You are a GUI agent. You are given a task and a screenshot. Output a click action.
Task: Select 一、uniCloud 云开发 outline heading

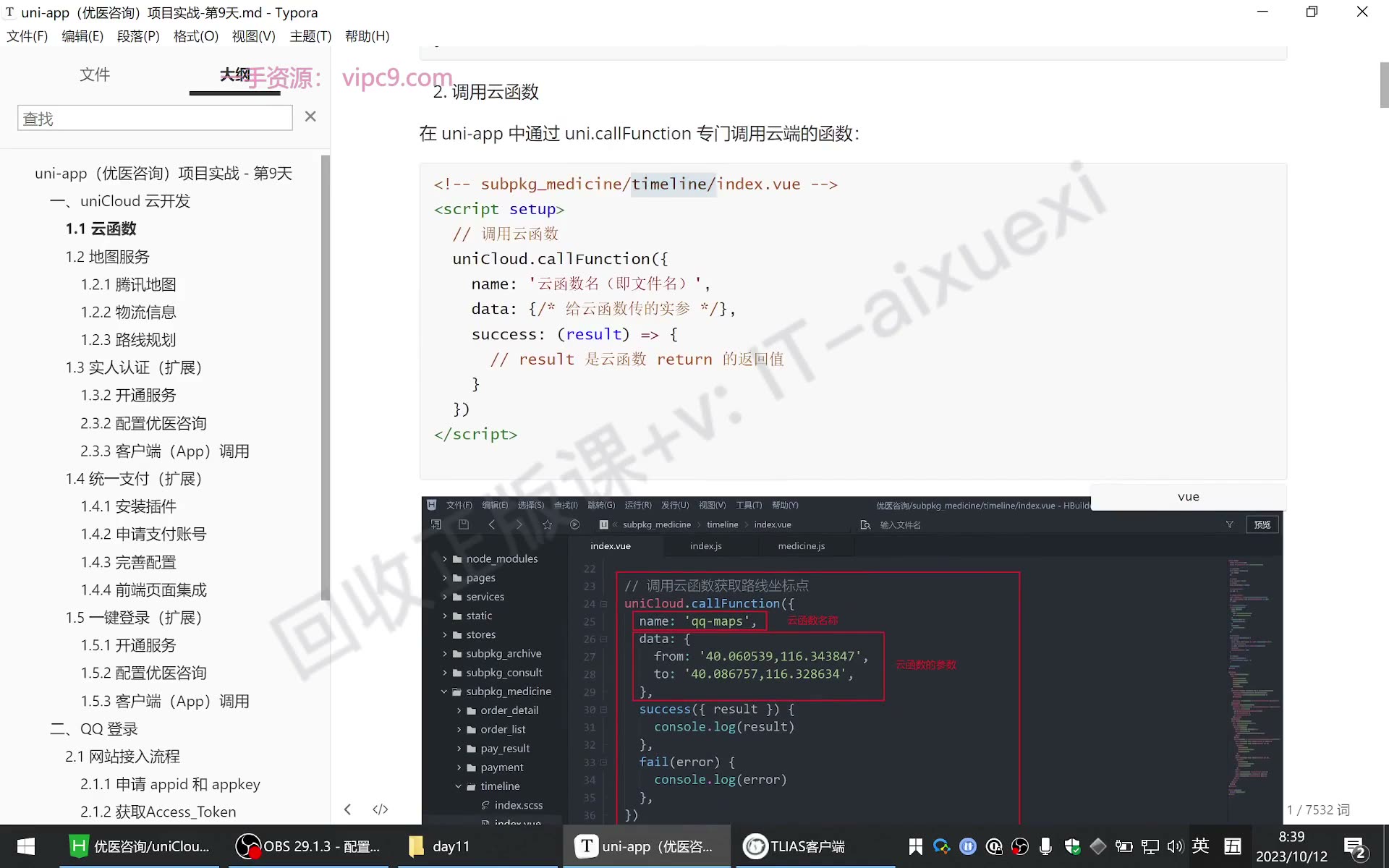click(x=120, y=201)
